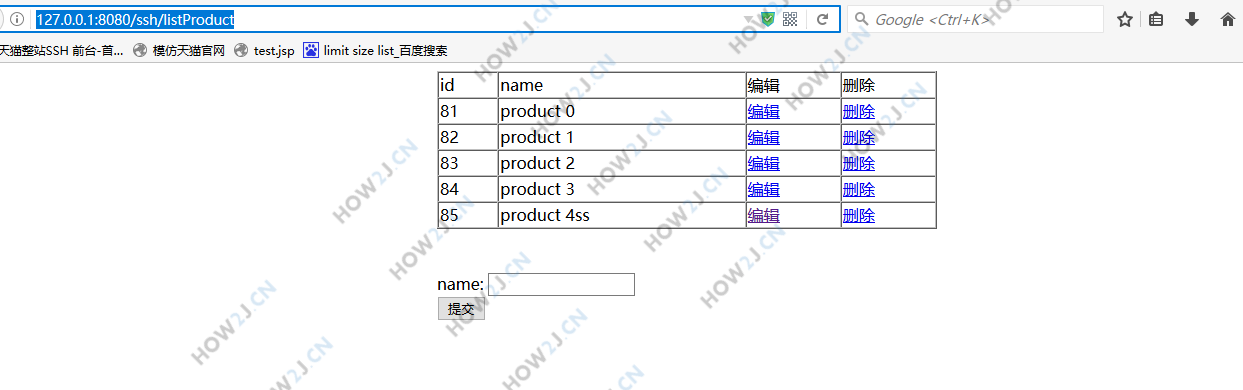1243x390 pixels.
Task: Click the name column header
Action: click(x=622, y=85)
